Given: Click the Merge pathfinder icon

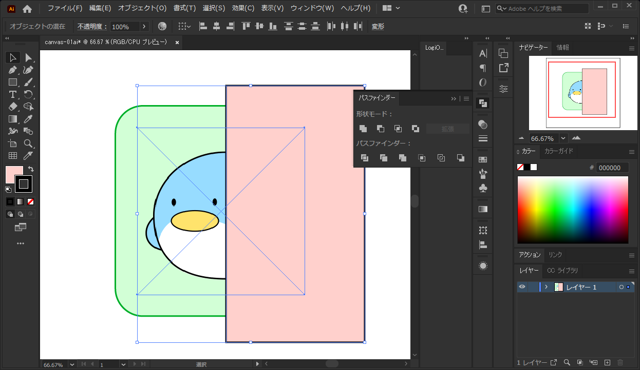Looking at the screenshot, I should pyautogui.click(x=402, y=158).
